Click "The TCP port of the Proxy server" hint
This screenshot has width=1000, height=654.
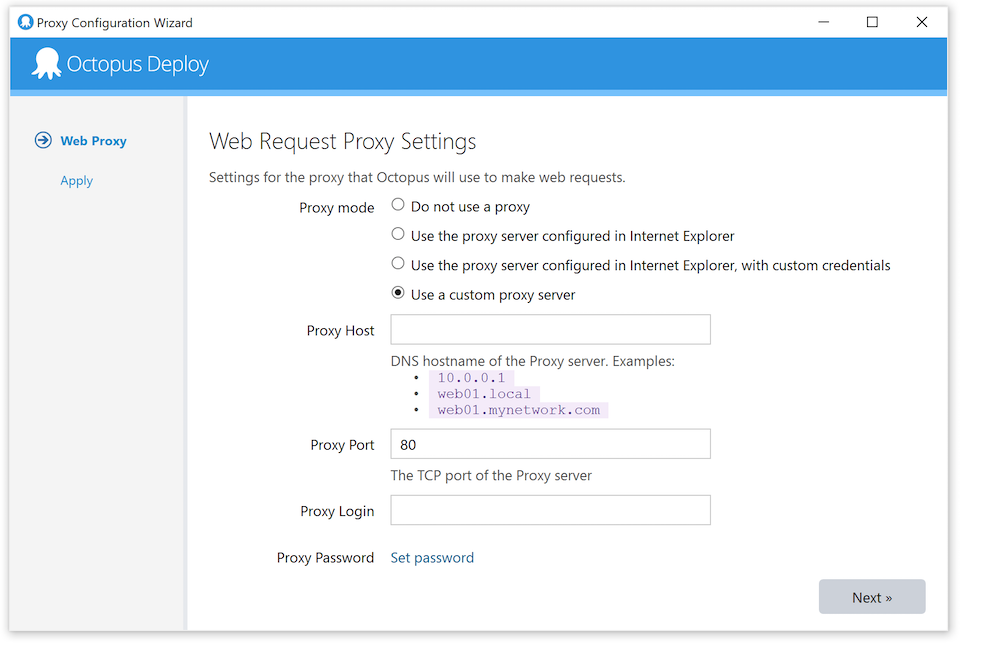coord(491,475)
